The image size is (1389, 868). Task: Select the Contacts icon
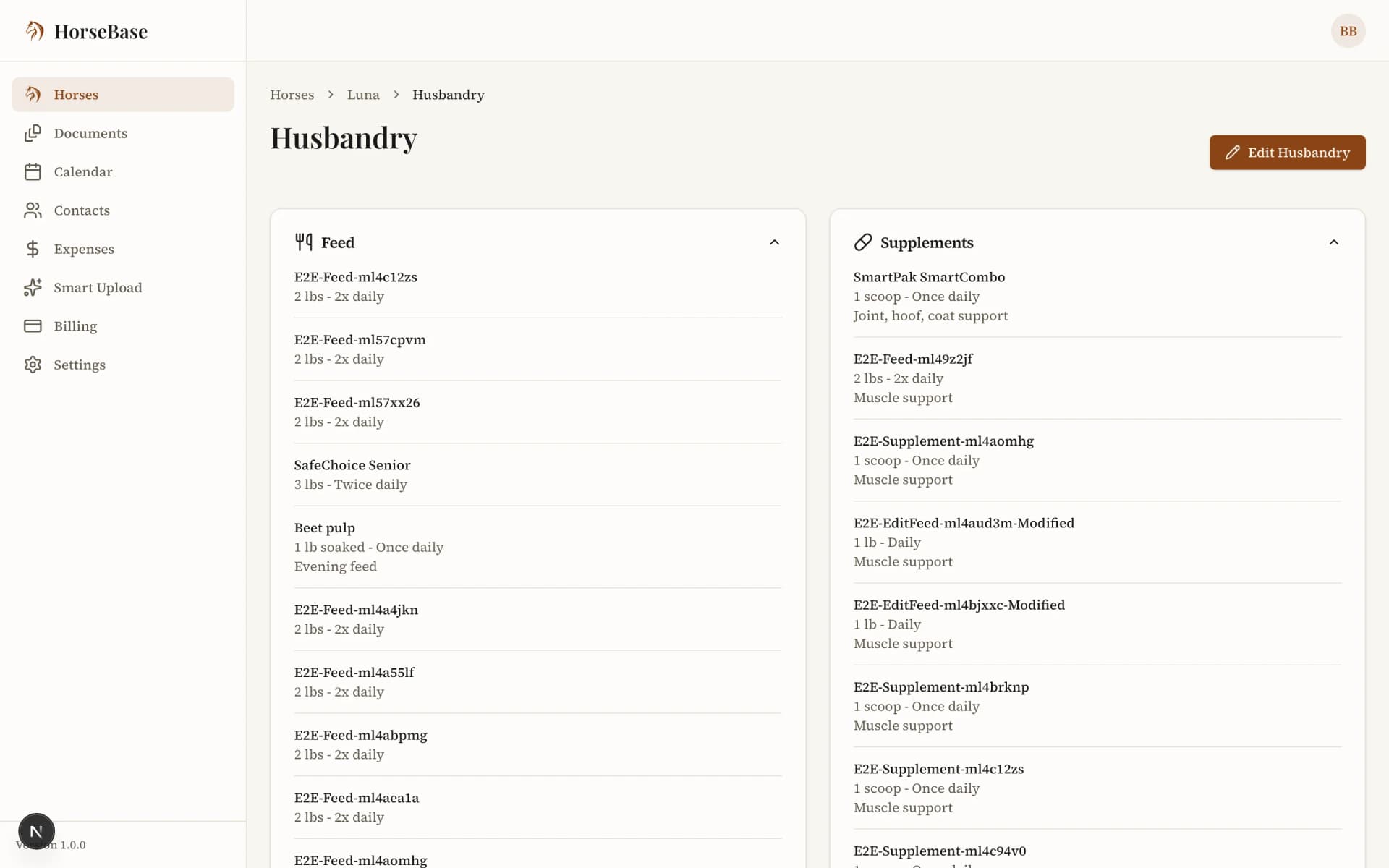pyautogui.click(x=33, y=210)
